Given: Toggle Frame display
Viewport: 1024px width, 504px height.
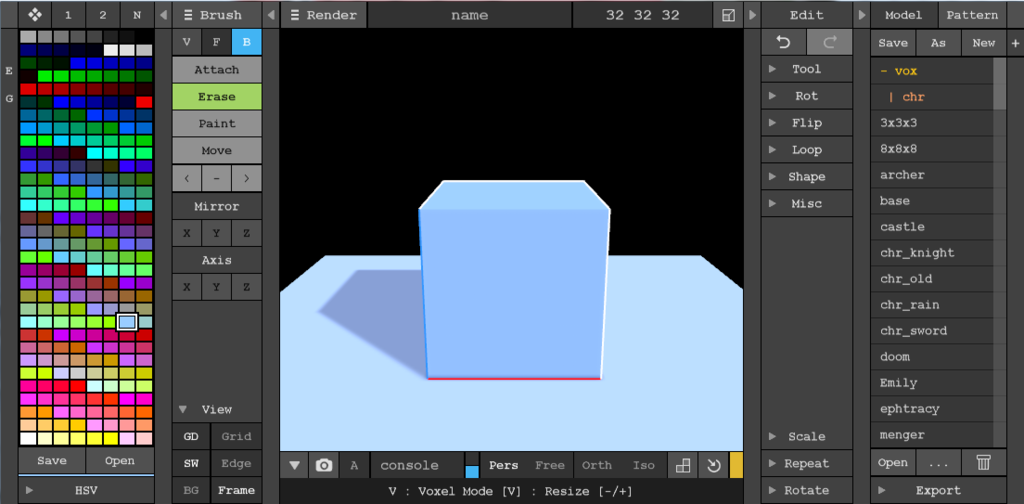Looking at the screenshot, I should [236, 490].
